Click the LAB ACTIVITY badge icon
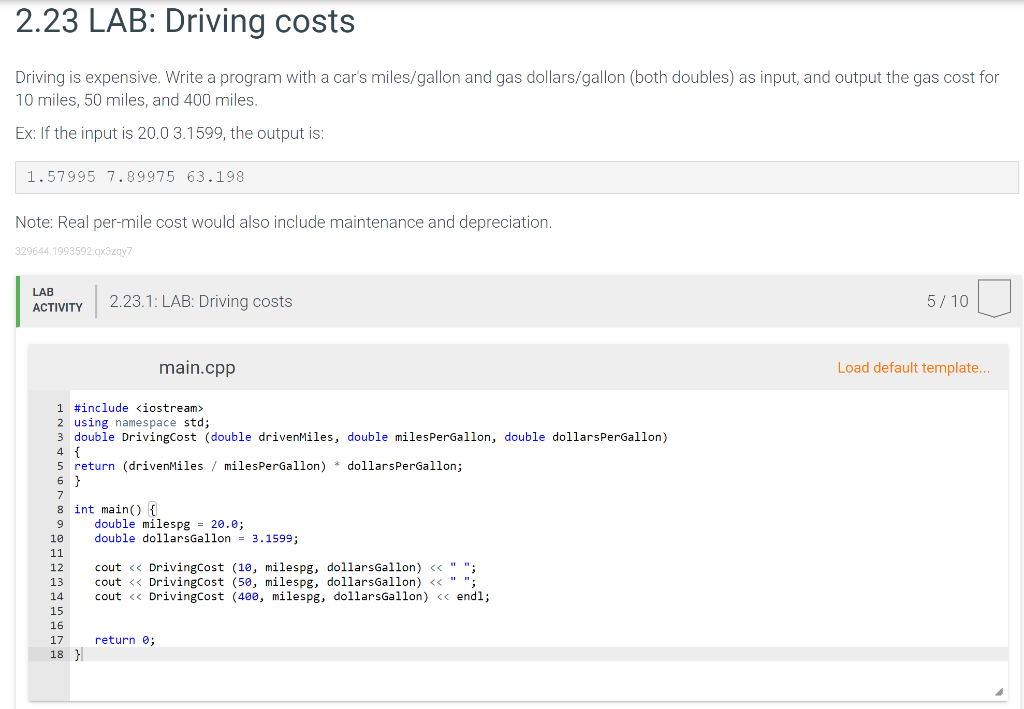 pyautogui.click(x=57, y=299)
